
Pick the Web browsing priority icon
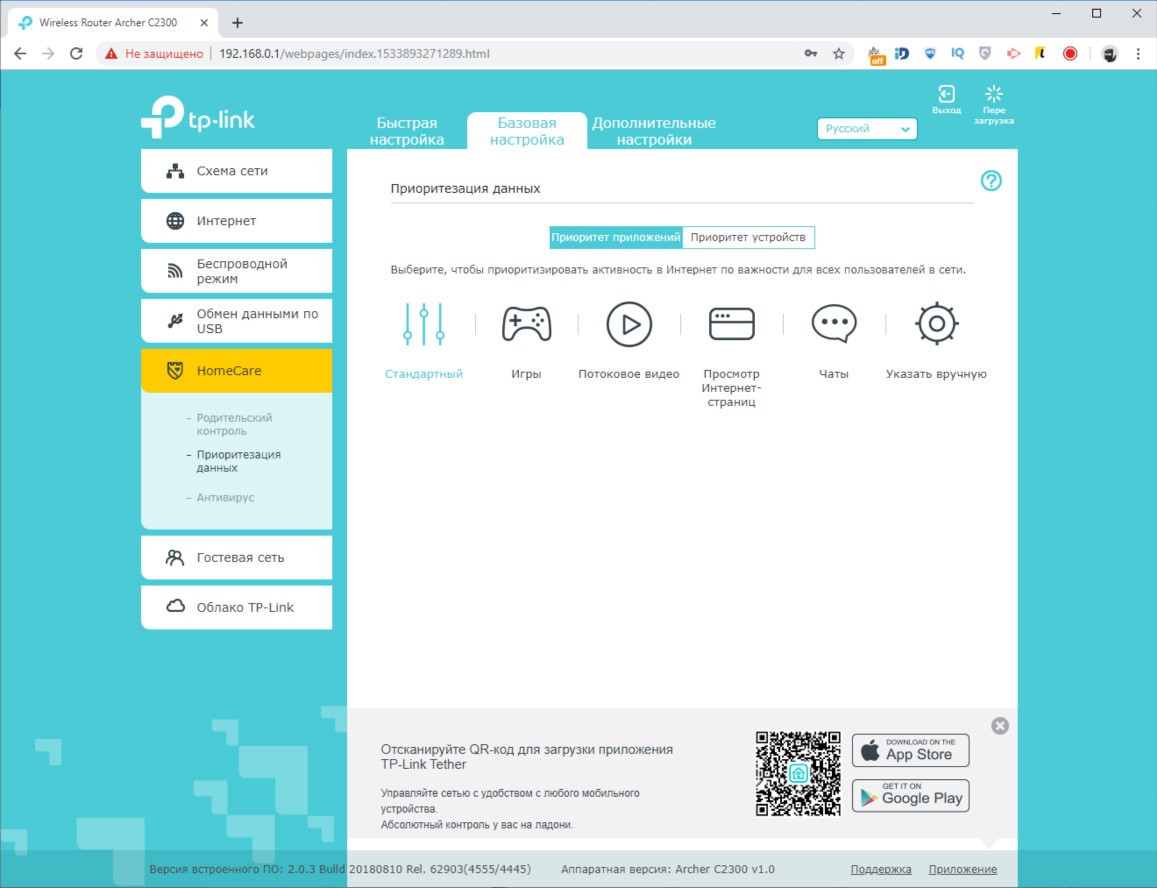pyautogui.click(x=731, y=324)
